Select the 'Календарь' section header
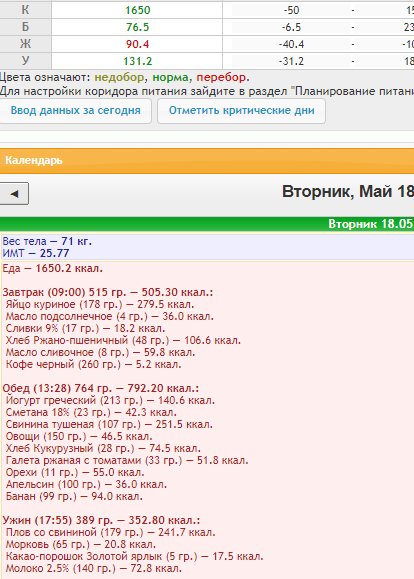This screenshot has width=414, height=579. click(207, 161)
